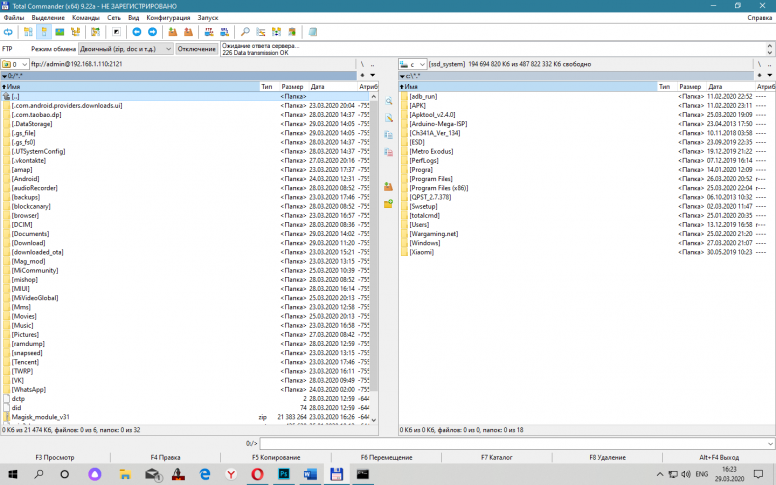The width and height of the screenshot is (776, 485).
Task: Open the find files magnifier icon
Action: point(245,32)
